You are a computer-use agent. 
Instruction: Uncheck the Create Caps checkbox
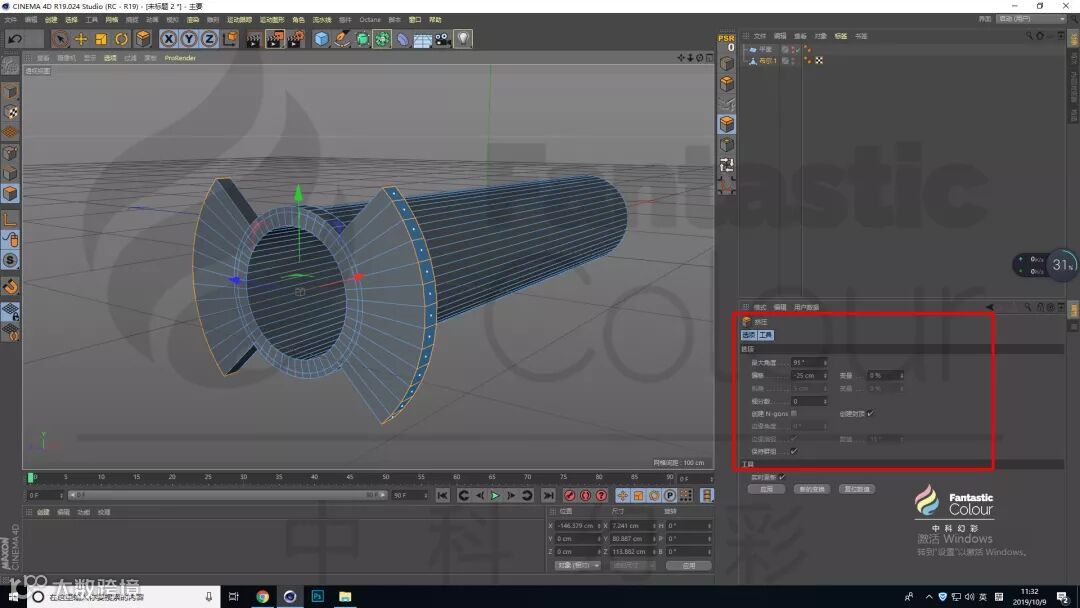pyautogui.click(x=870, y=413)
